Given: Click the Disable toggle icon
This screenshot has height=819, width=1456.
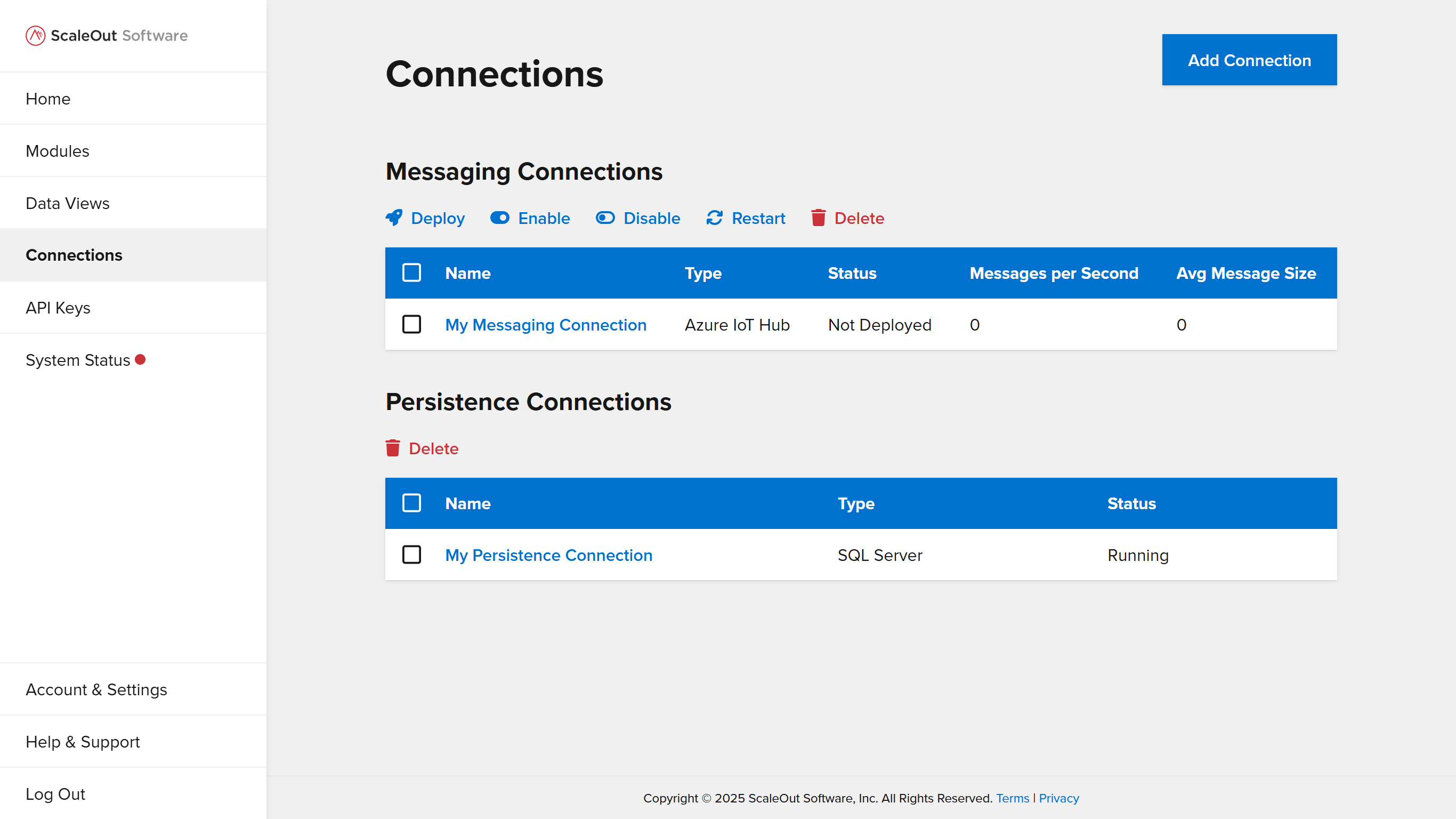Looking at the screenshot, I should click(x=605, y=218).
